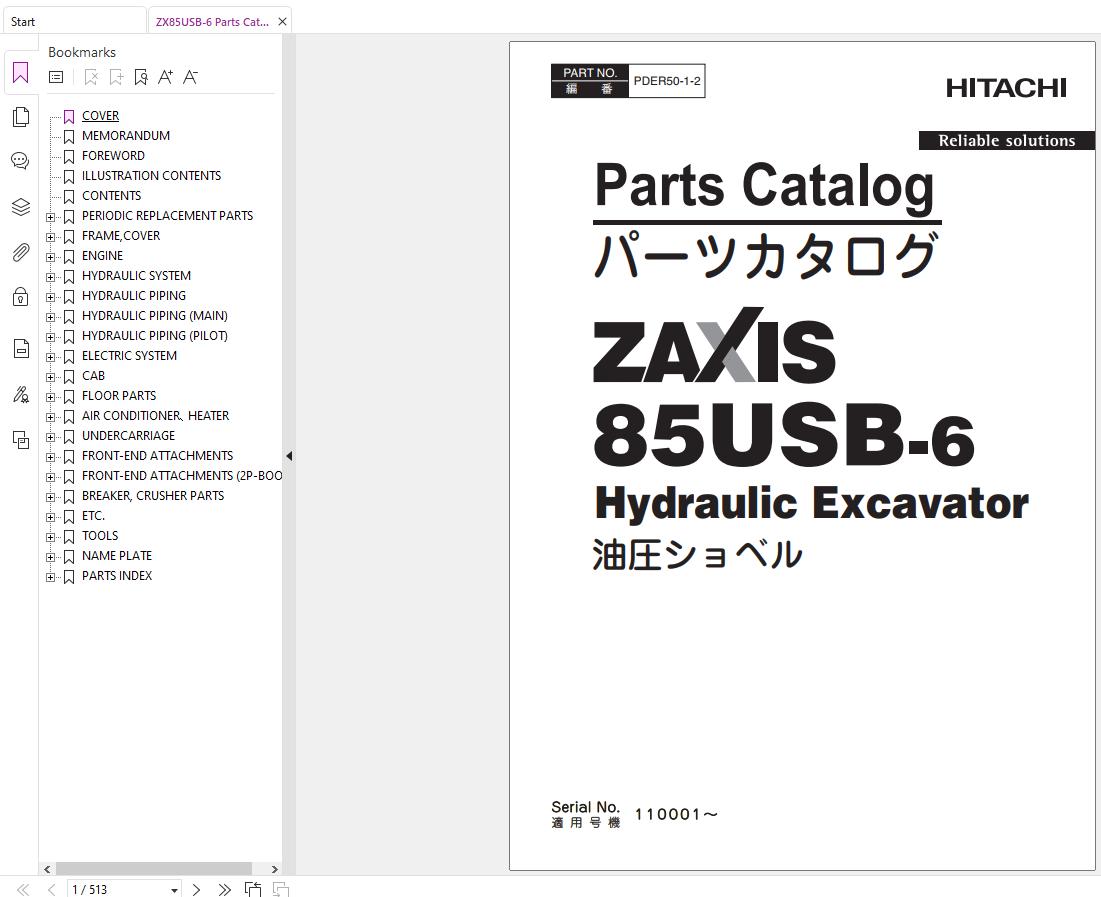Expand the ELECTRIC SYSTEM bookmark node
Viewport: 1101px width, 897px height.
point(51,357)
